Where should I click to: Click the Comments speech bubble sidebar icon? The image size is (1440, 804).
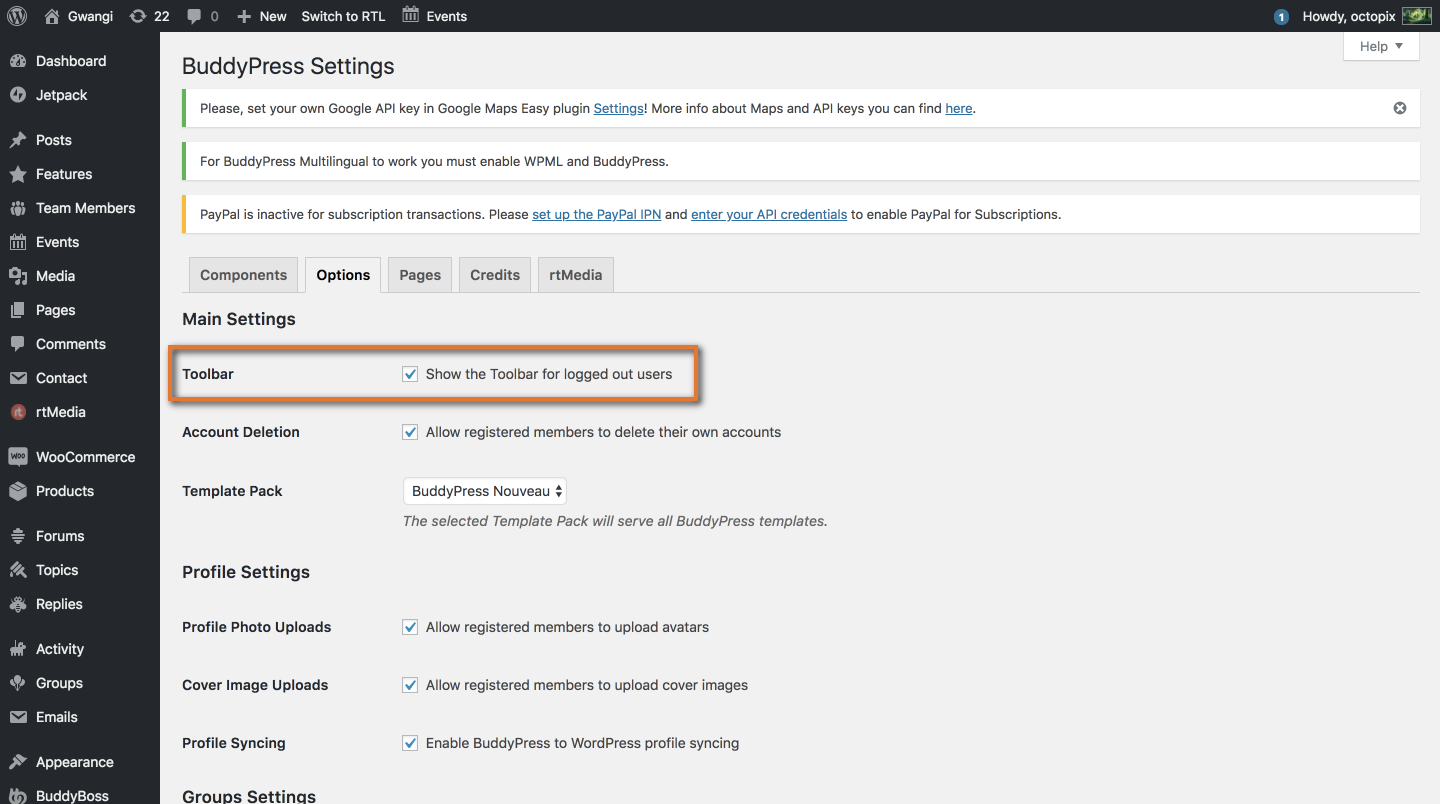(18, 344)
